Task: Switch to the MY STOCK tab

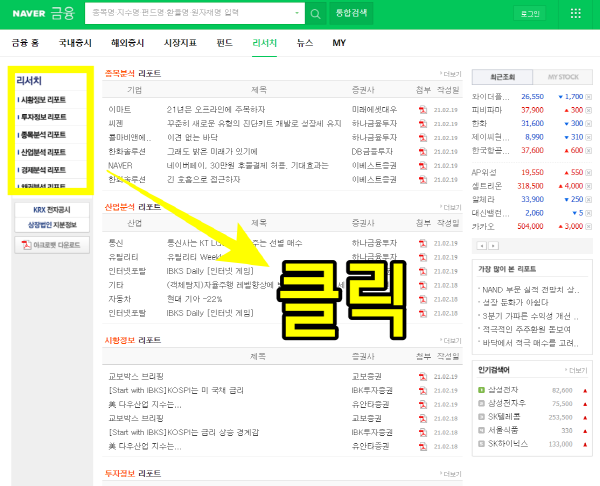Action: (x=563, y=77)
